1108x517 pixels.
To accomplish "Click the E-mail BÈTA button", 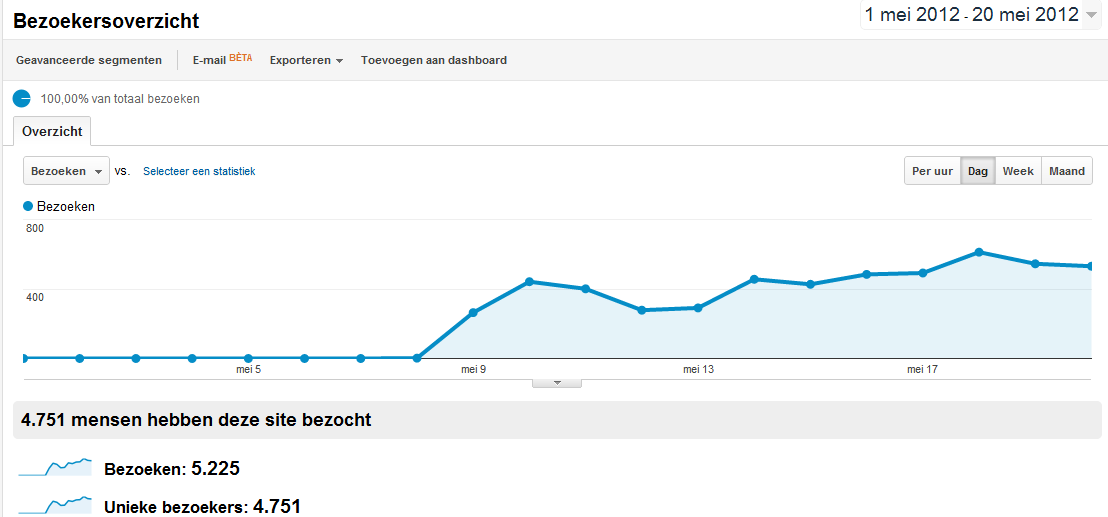I will (222, 59).
